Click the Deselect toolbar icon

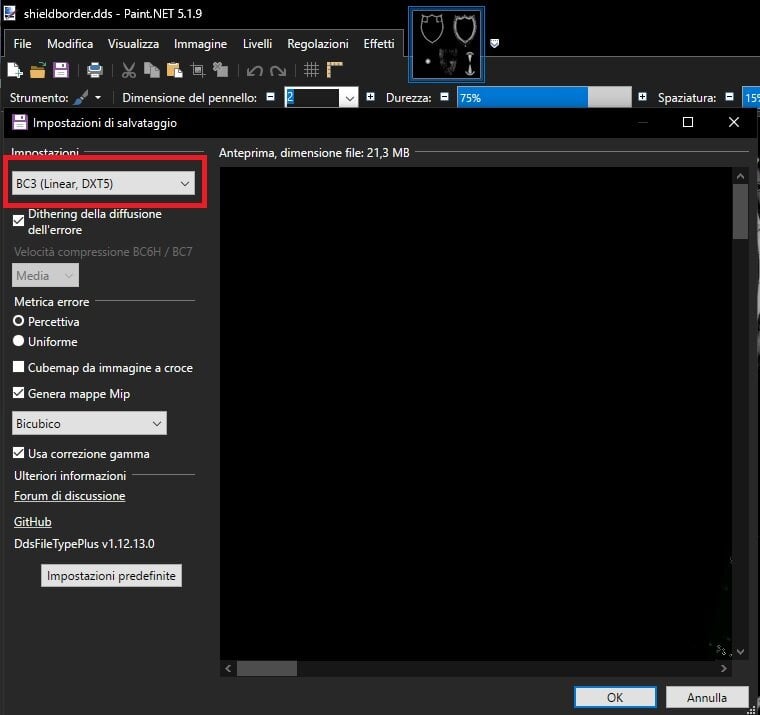pyautogui.click(x=221, y=70)
